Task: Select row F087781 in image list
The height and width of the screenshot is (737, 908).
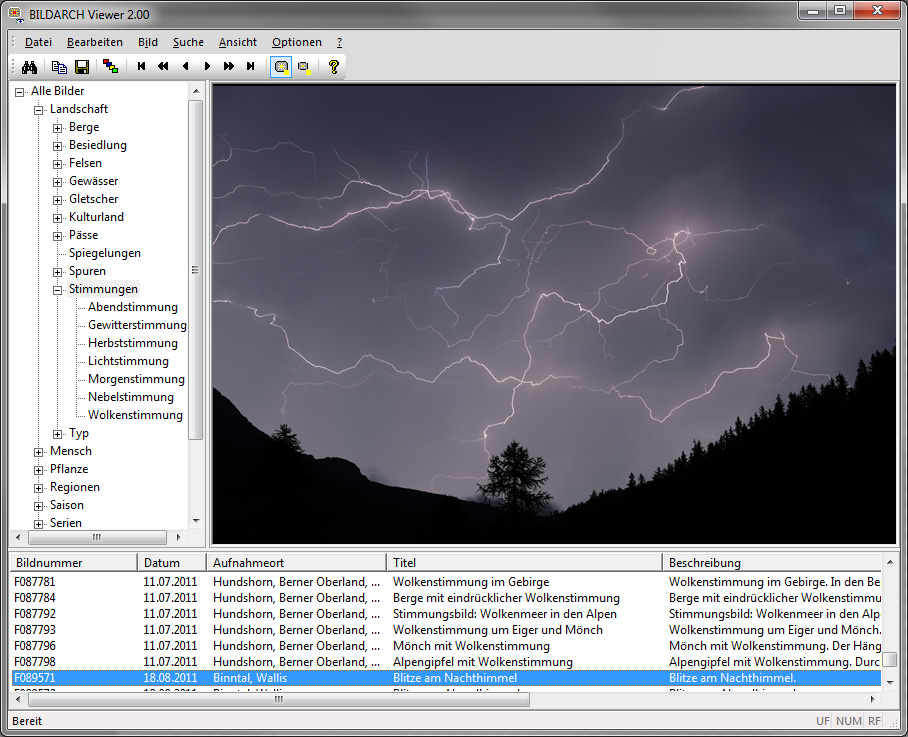Action: (446, 582)
